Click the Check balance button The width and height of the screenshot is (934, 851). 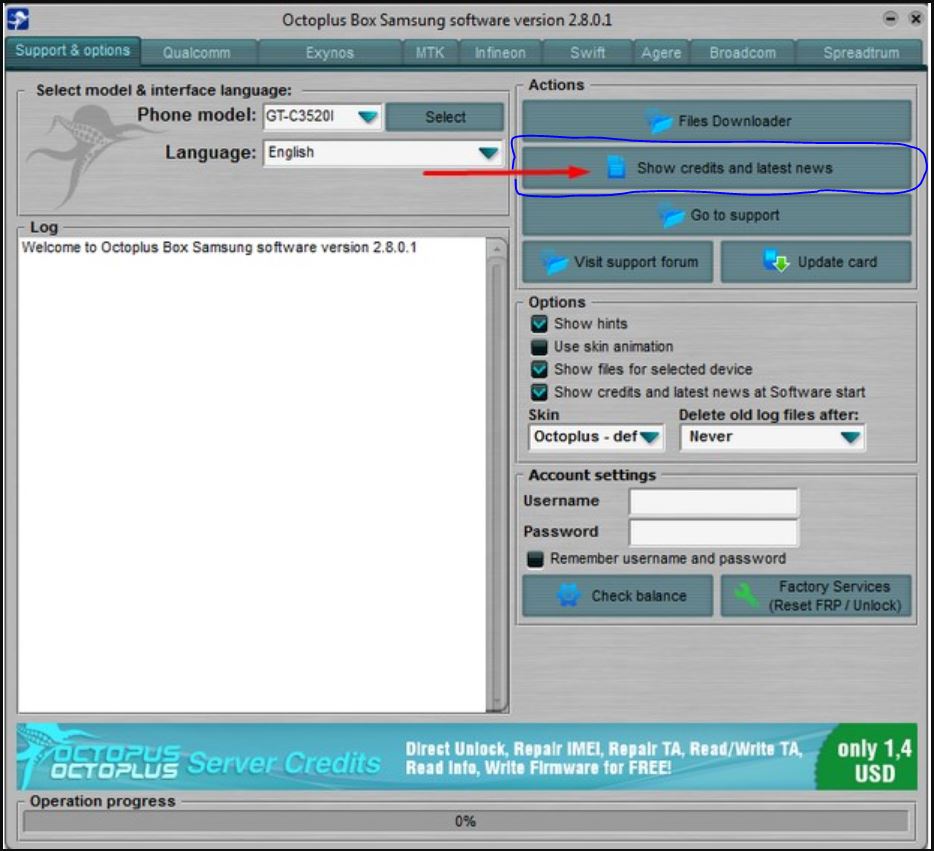618,596
